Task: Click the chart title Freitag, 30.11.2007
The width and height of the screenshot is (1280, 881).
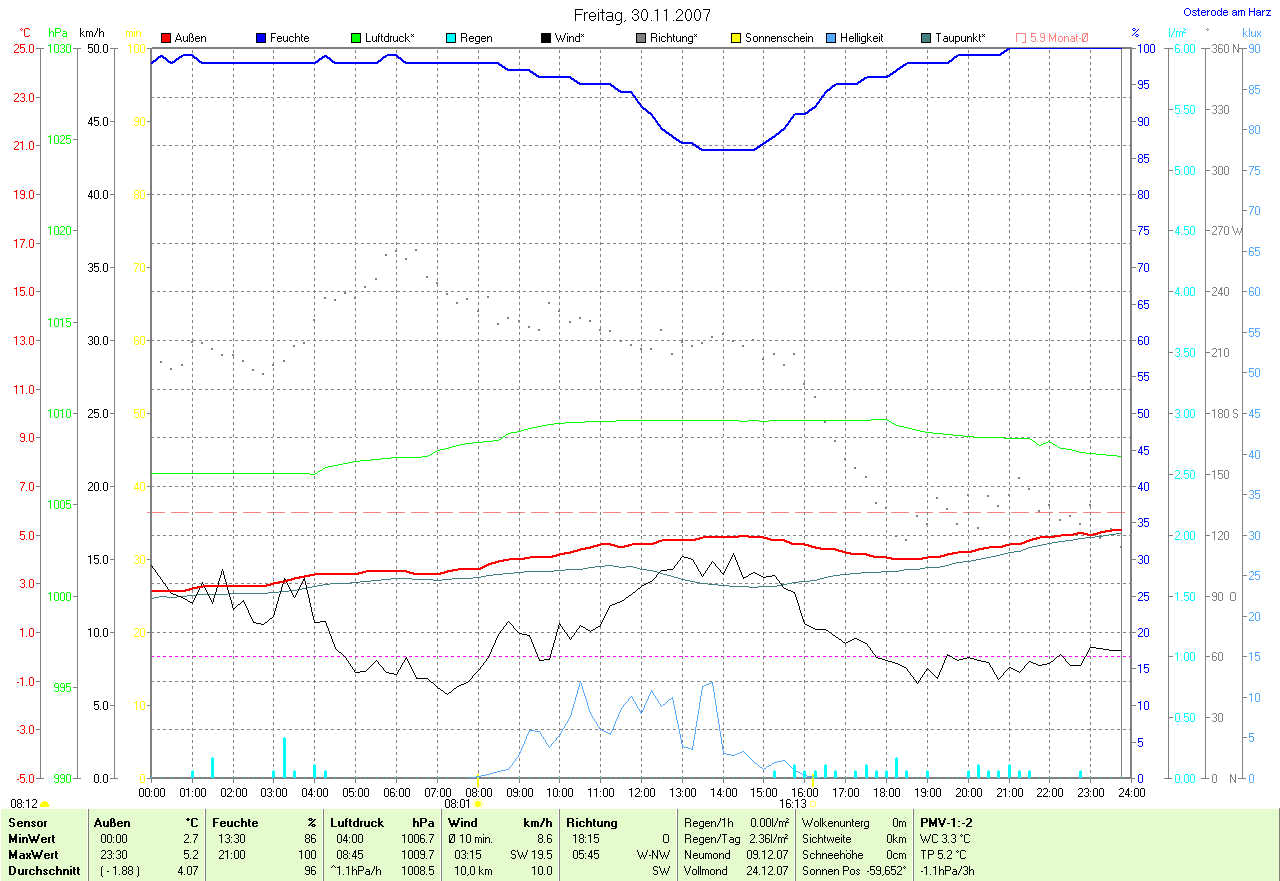Action: (640, 15)
